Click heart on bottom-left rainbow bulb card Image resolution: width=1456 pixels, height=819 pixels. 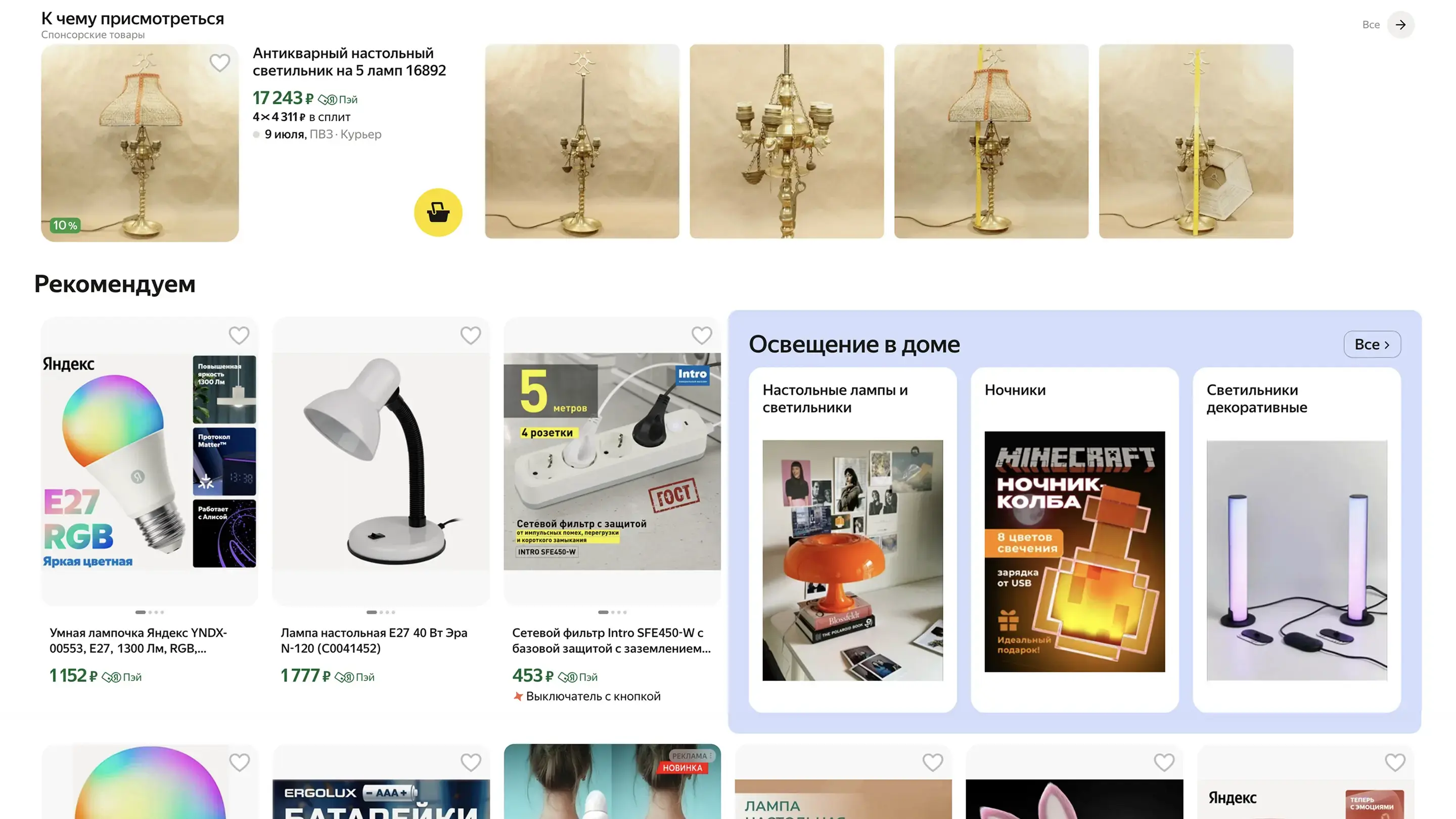[x=239, y=762]
